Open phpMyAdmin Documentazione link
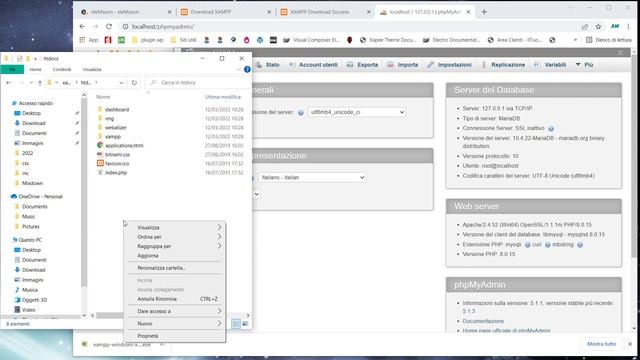 click(483, 321)
